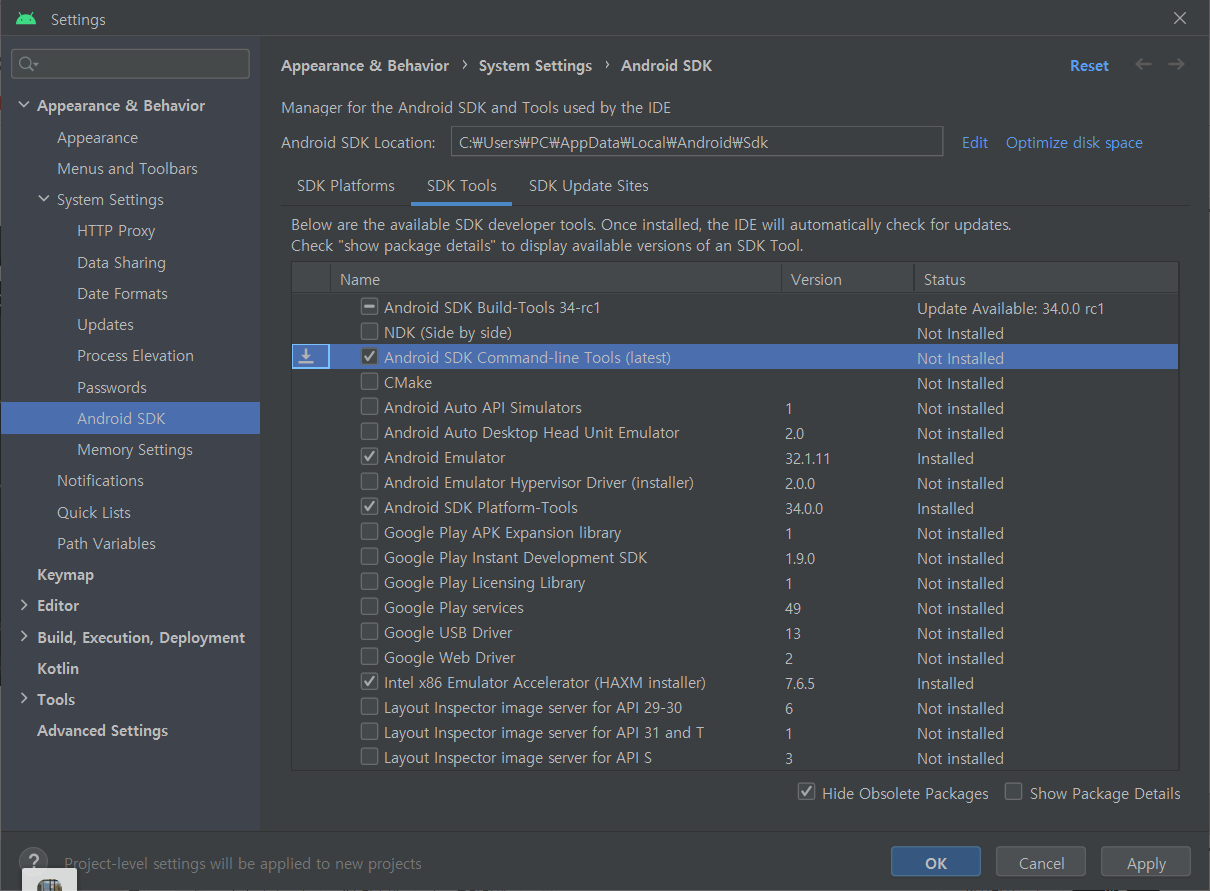Sort table by Name column header
The image size is (1210, 891).
[x=556, y=279]
